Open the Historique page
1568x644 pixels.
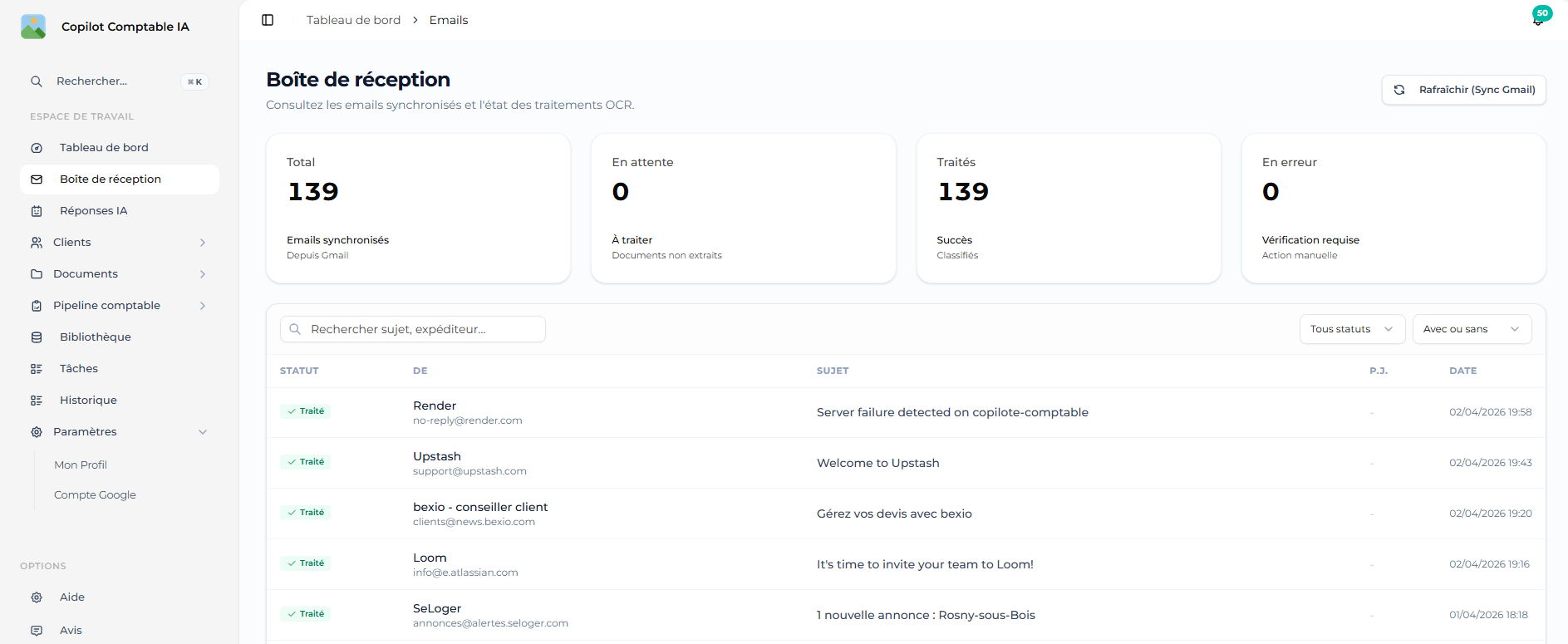click(x=120, y=401)
